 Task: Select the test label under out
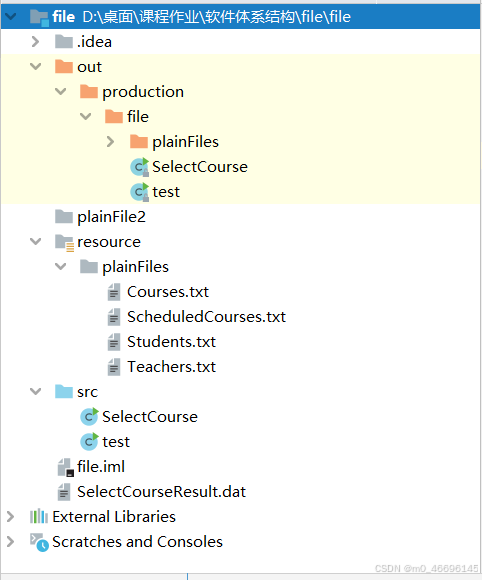point(166,192)
